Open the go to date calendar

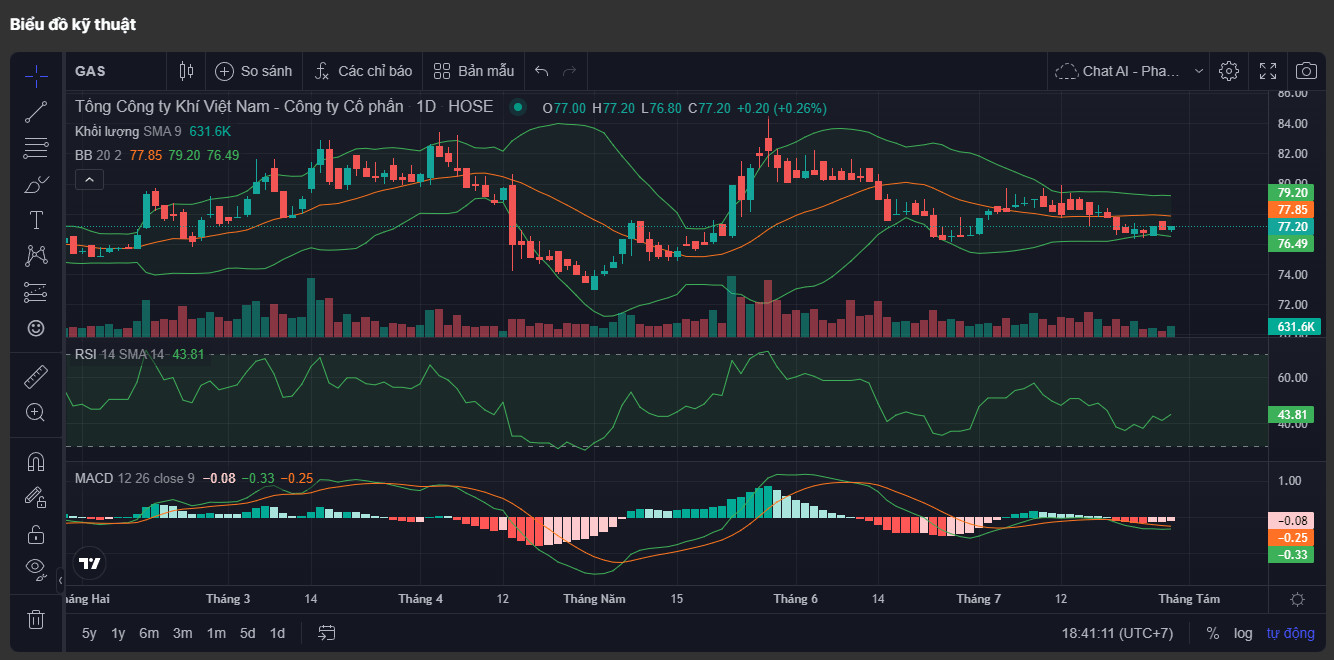pos(326,633)
